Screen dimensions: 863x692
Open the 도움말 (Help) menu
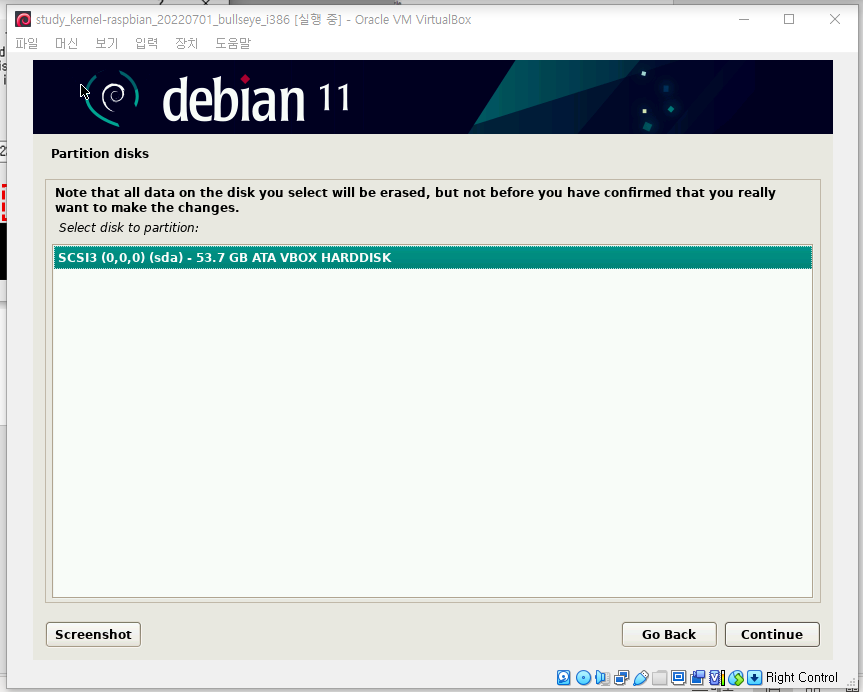tap(232, 43)
